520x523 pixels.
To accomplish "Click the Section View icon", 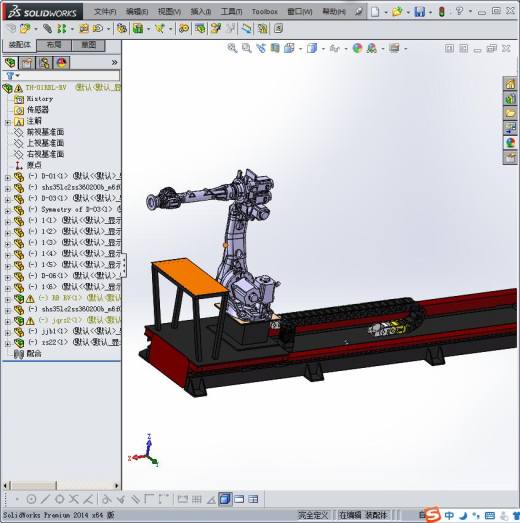I will 275,48.
